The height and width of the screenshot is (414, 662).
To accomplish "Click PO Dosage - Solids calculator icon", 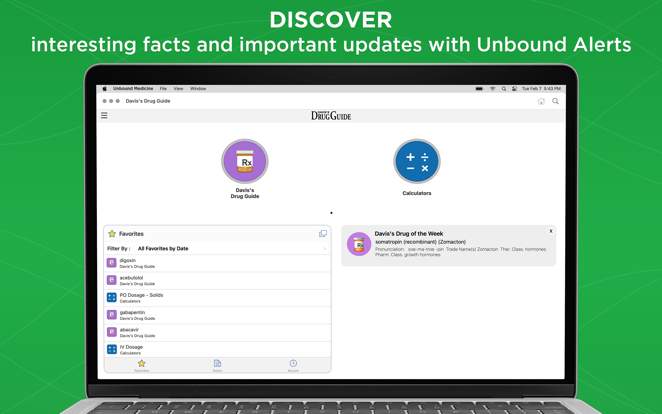I will (111, 298).
